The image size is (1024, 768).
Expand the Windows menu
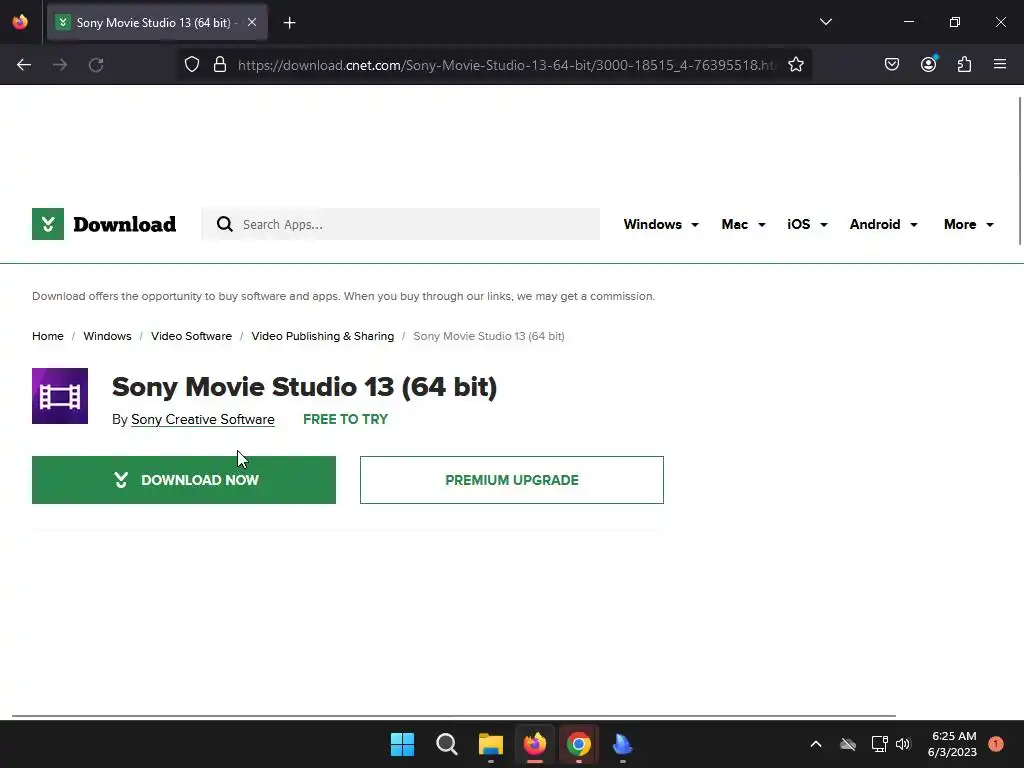coord(661,224)
